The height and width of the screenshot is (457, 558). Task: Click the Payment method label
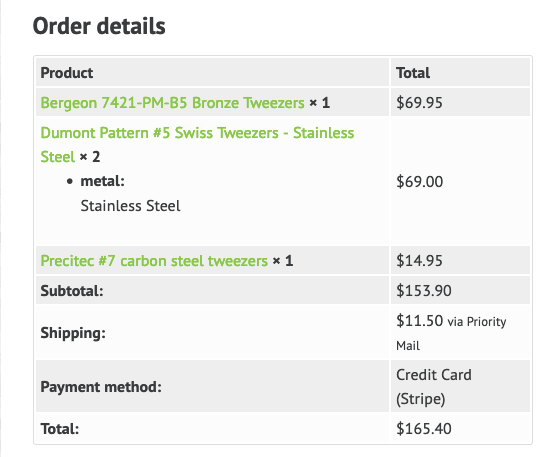coord(101,387)
